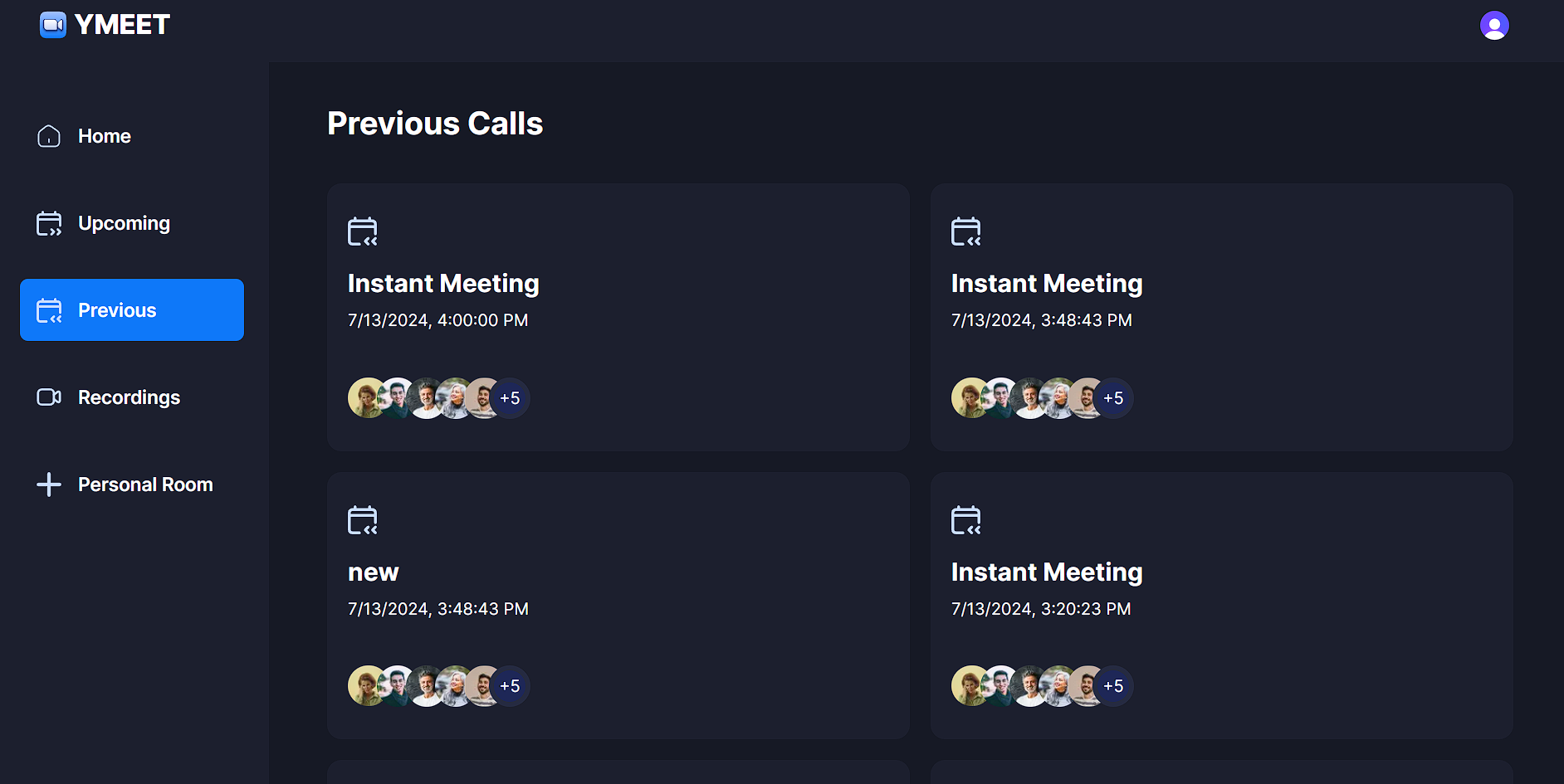Viewport: 1564px width, 784px height.
Task: Select the Previous sidebar tab
Action: click(x=132, y=310)
